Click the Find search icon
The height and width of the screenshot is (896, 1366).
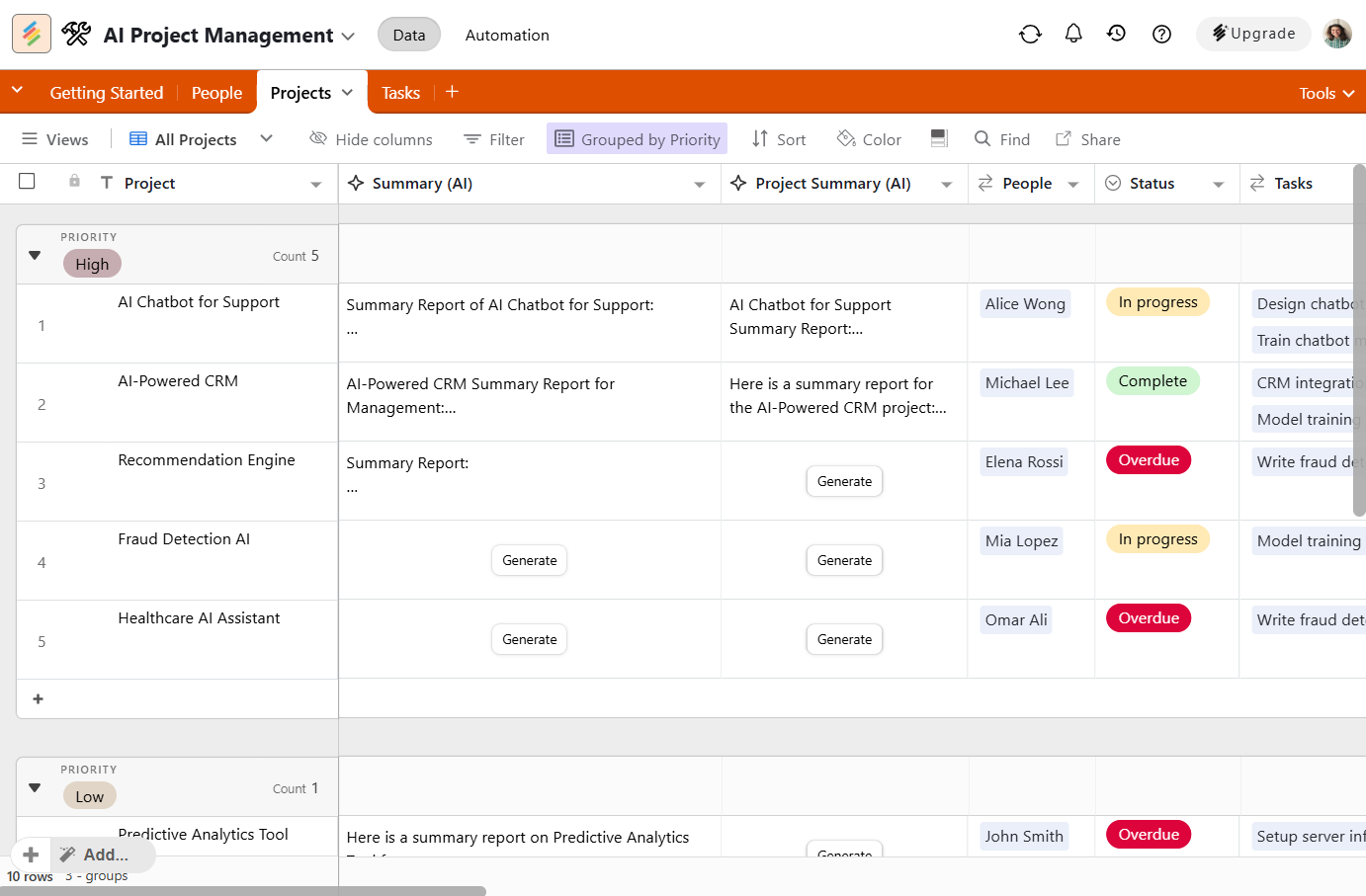click(982, 139)
